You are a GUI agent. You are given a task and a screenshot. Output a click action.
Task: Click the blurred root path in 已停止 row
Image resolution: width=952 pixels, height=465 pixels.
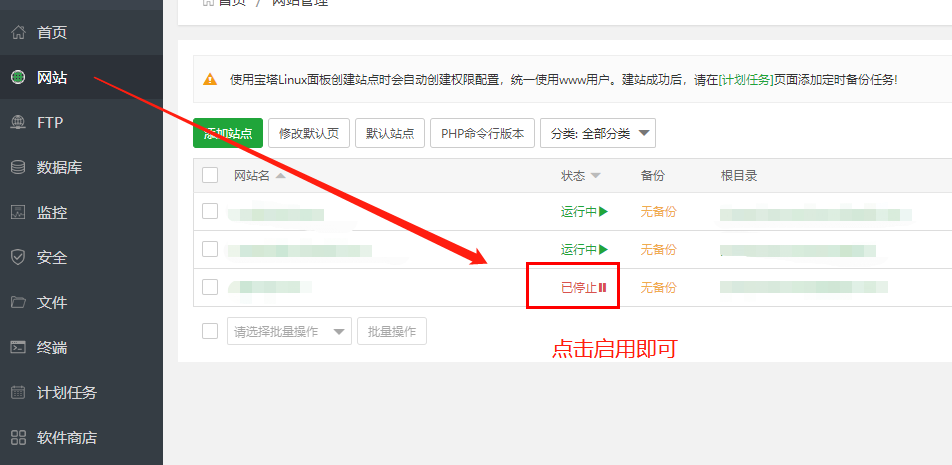click(x=804, y=287)
